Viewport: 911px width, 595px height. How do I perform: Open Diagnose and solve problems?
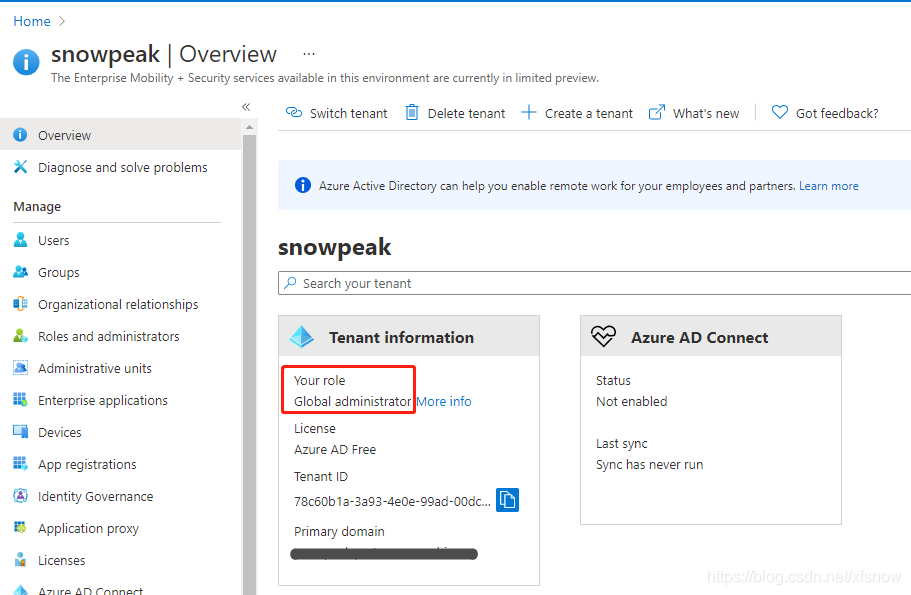120,167
